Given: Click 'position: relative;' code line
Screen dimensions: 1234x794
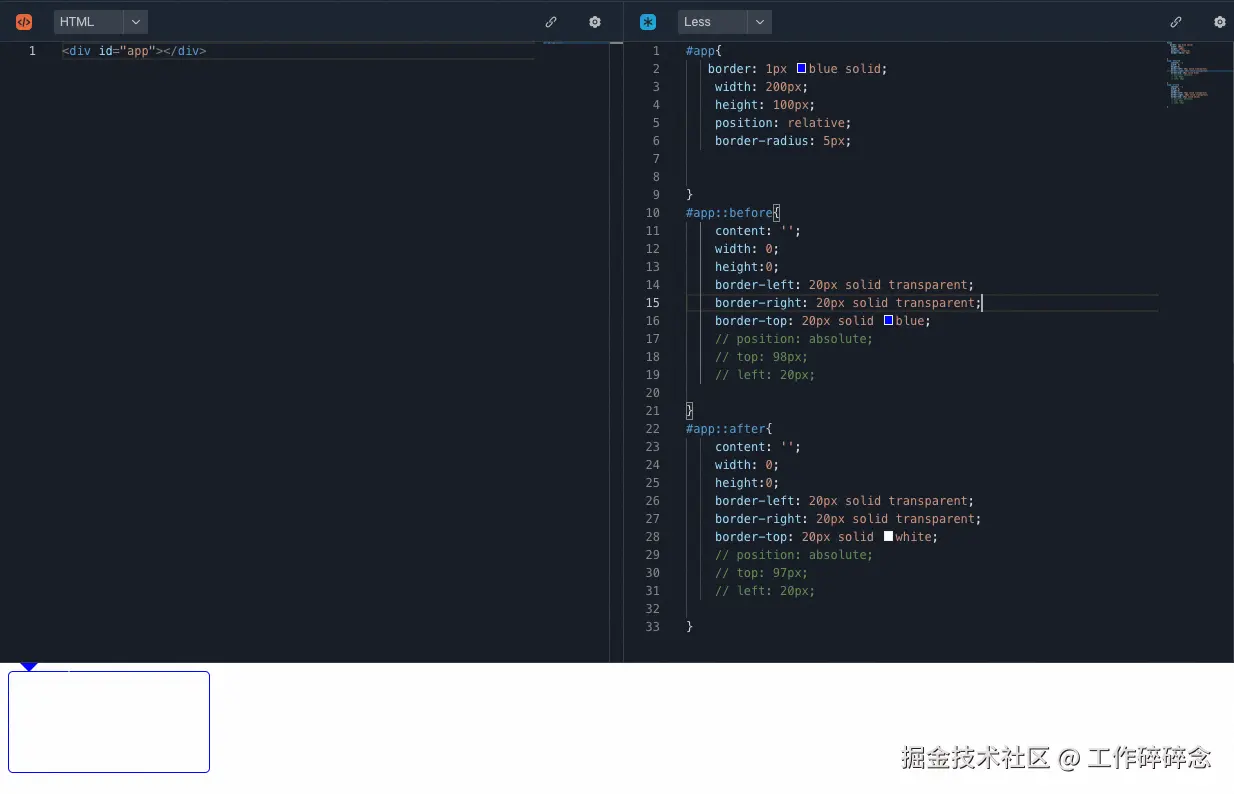Looking at the screenshot, I should tap(783, 123).
